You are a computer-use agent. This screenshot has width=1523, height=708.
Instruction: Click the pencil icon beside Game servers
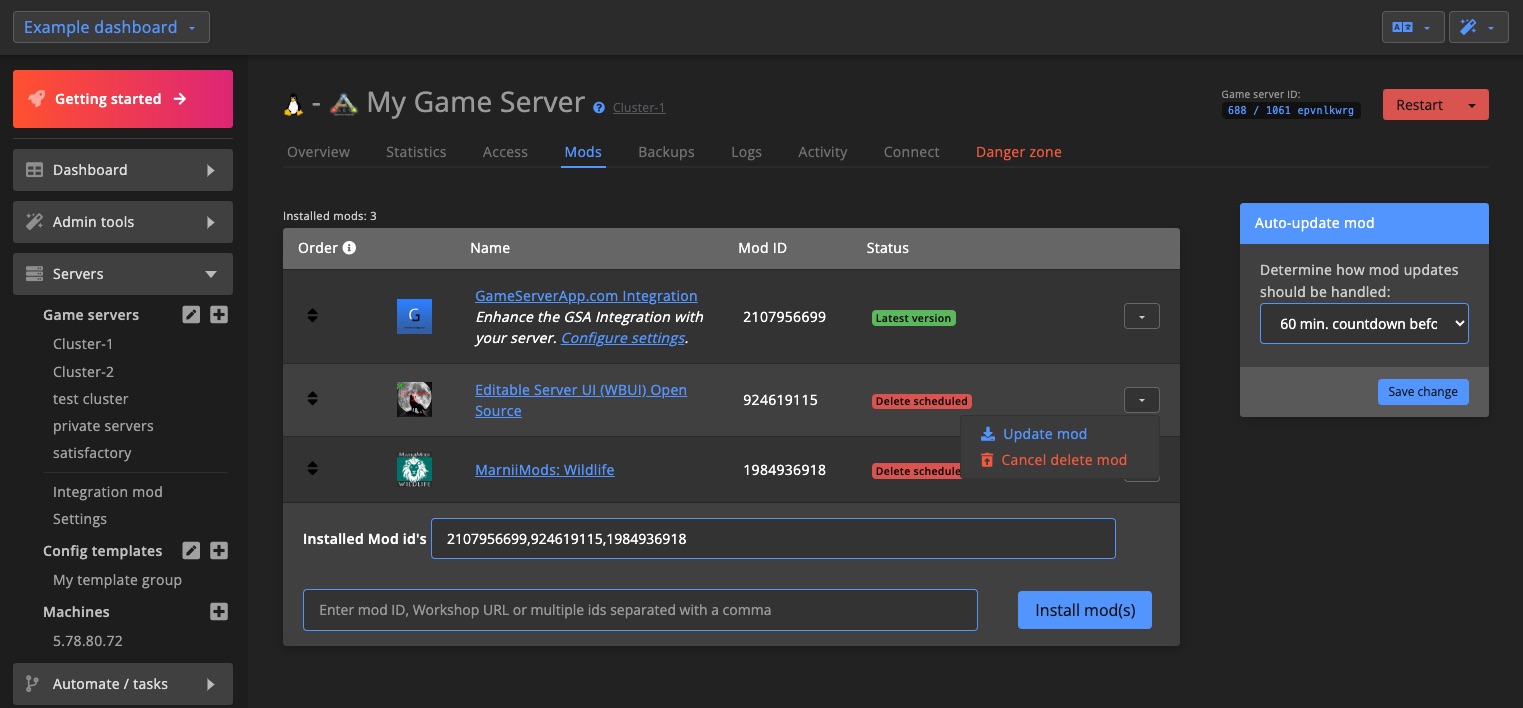click(191, 314)
